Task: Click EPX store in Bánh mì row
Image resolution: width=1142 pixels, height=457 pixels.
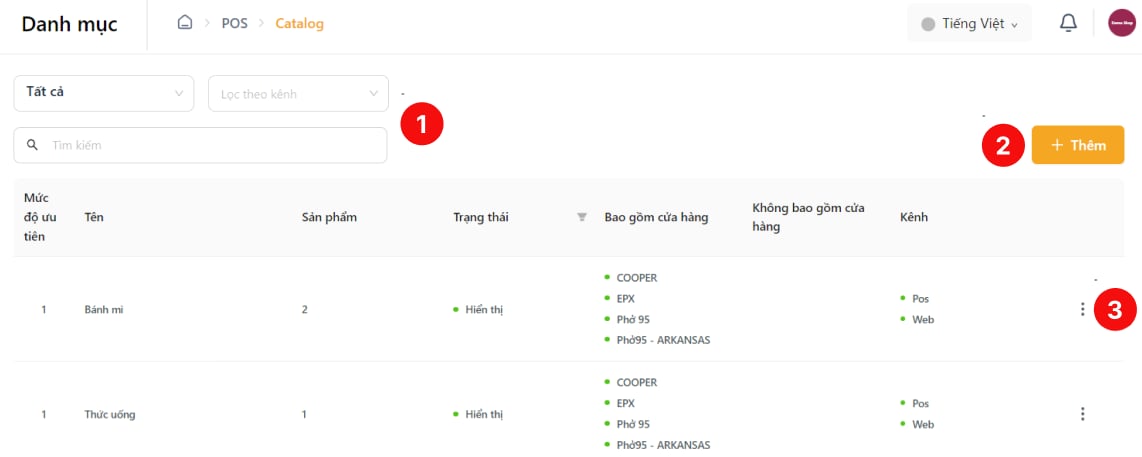Action: coord(625,298)
